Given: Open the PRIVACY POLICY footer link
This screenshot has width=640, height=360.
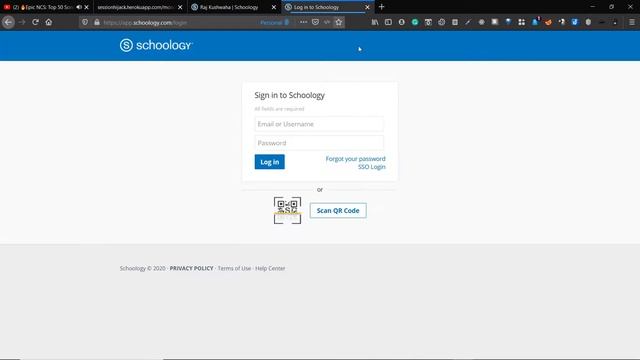Looking at the screenshot, I should point(191,268).
